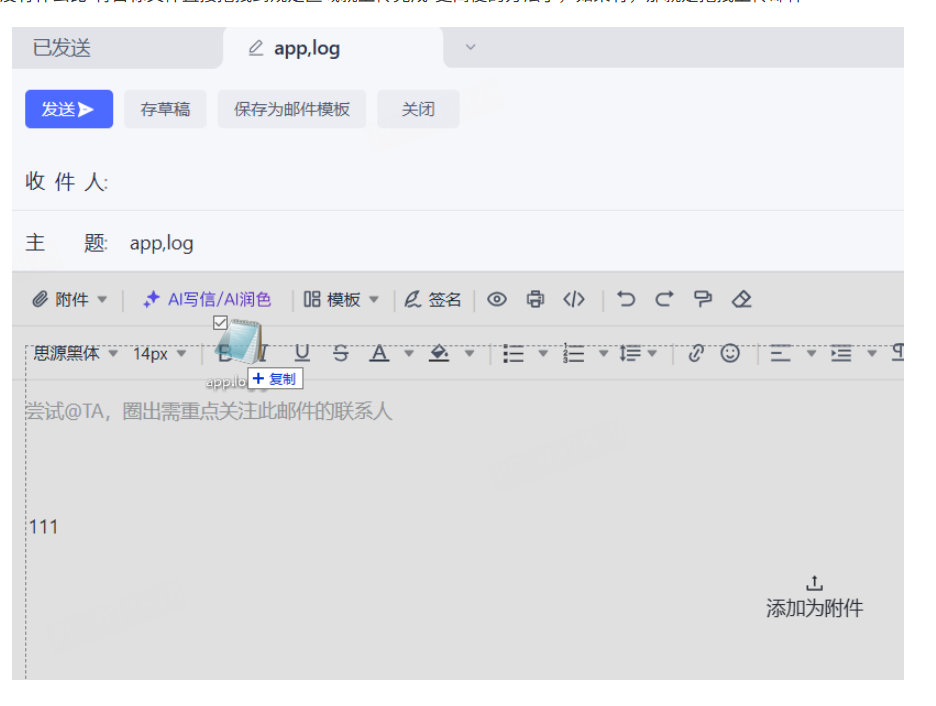This screenshot has width=936, height=706.
Task: Click the 模板 template button
Action: point(332,299)
